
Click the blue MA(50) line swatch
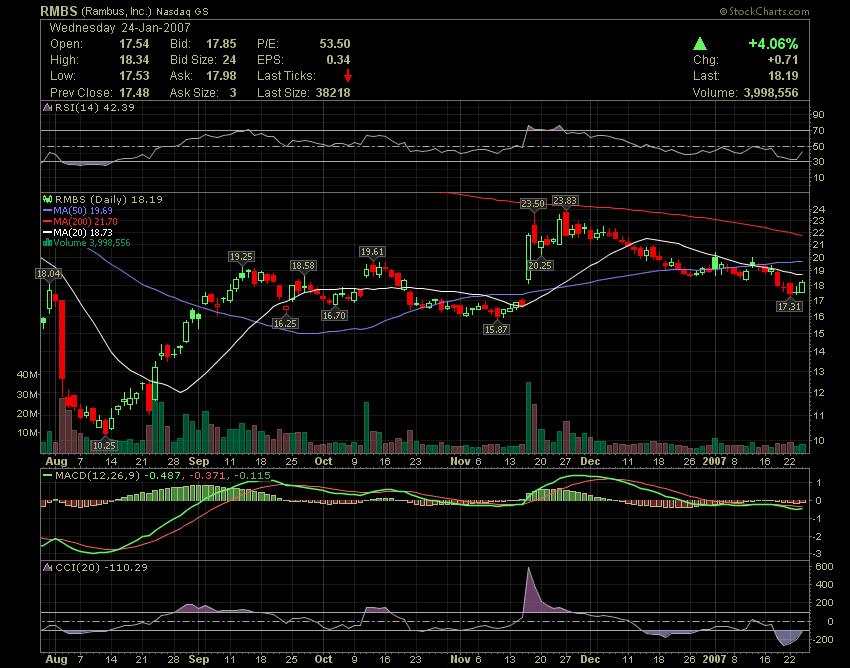point(48,210)
